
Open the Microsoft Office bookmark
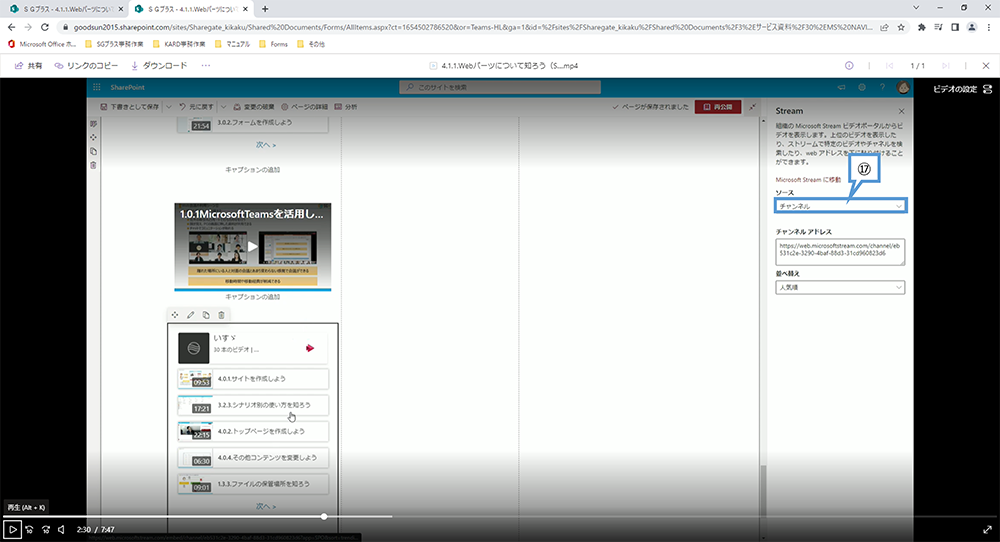(x=41, y=44)
